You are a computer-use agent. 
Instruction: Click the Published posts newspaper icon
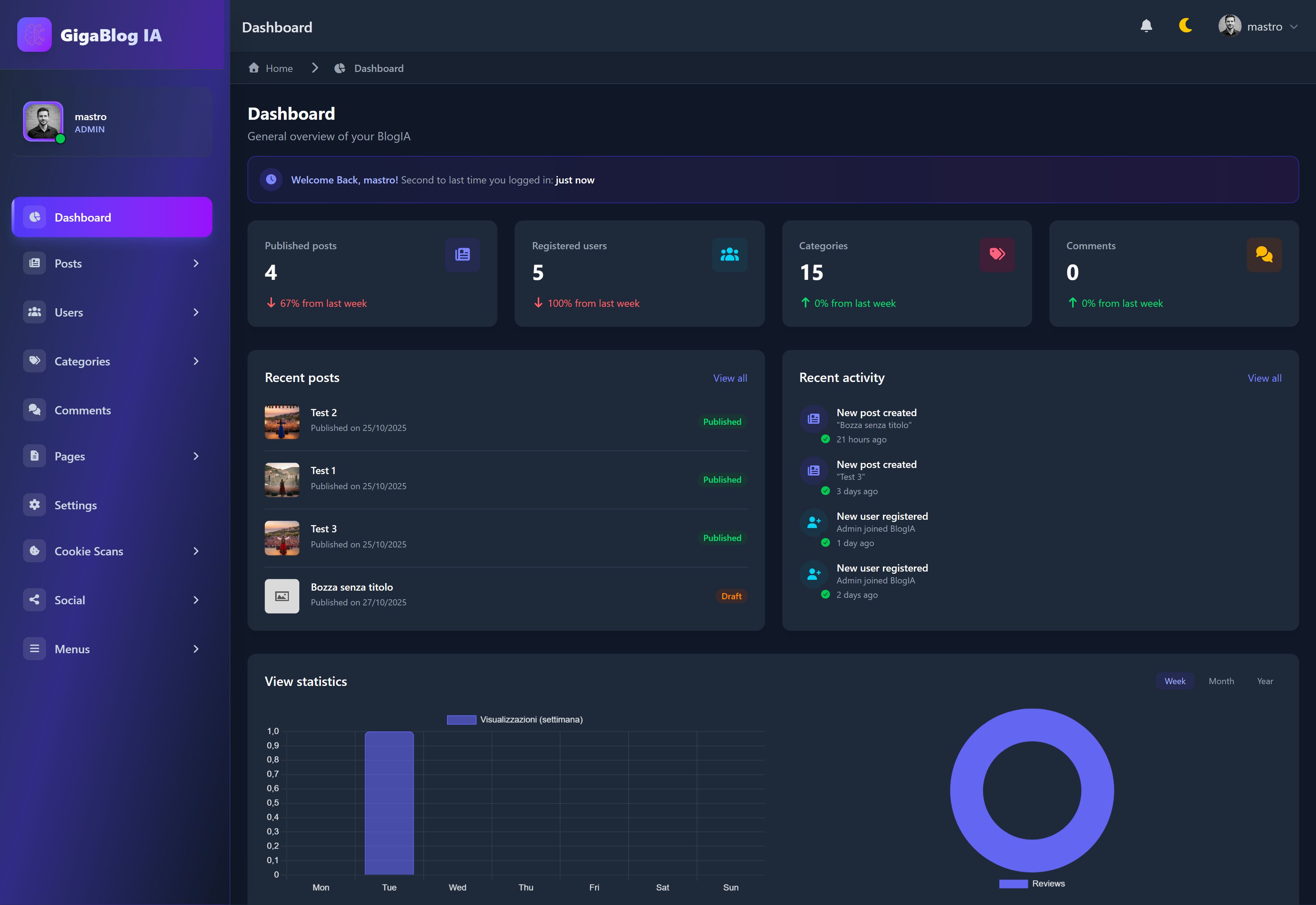(x=462, y=255)
